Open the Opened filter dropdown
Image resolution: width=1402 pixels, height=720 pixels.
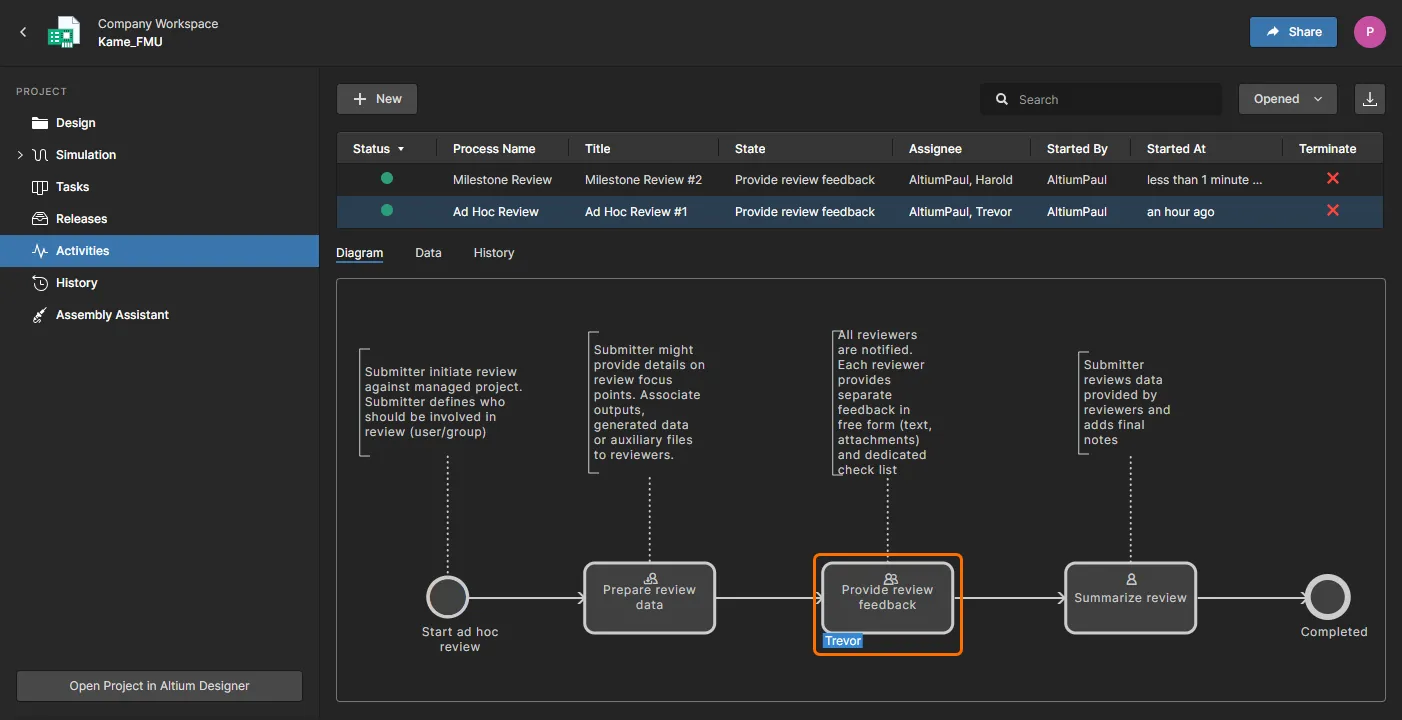[x=1287, y=99]
